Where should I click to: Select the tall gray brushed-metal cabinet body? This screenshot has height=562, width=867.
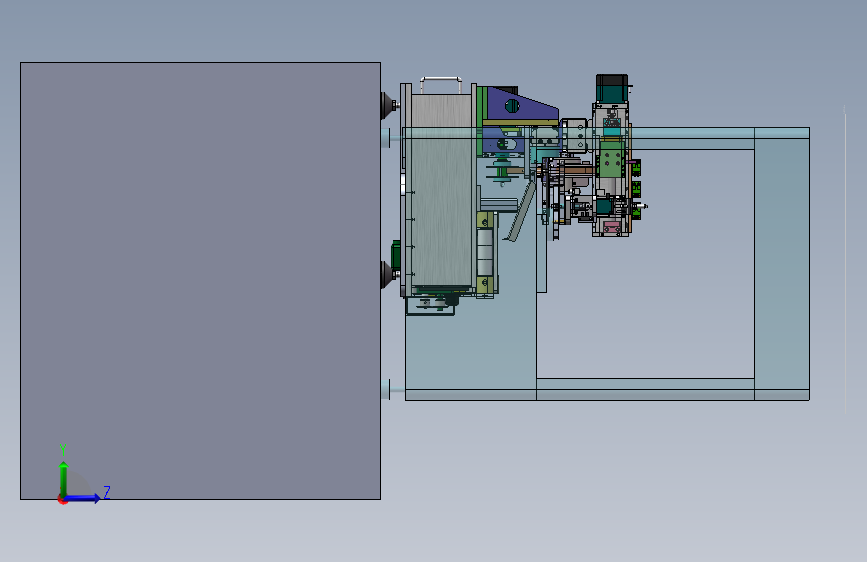(x=441, y=191)
